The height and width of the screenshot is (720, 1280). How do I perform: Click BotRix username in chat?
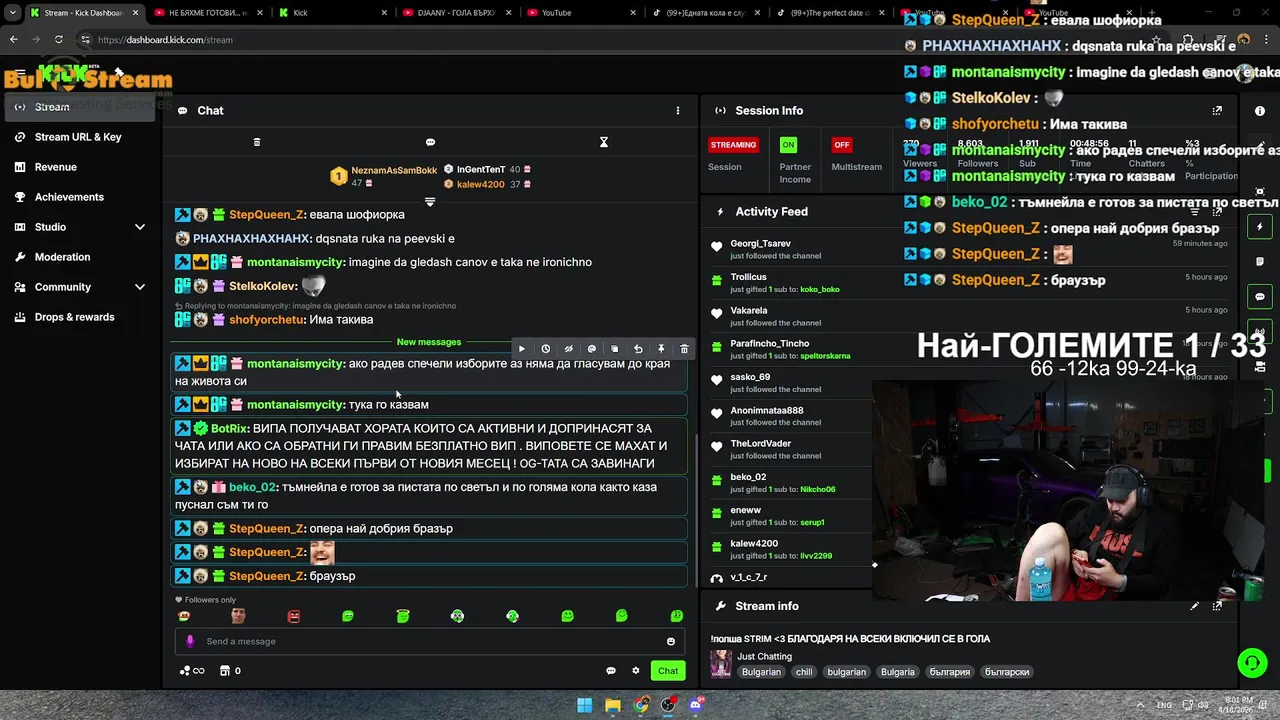click(228, 428)
